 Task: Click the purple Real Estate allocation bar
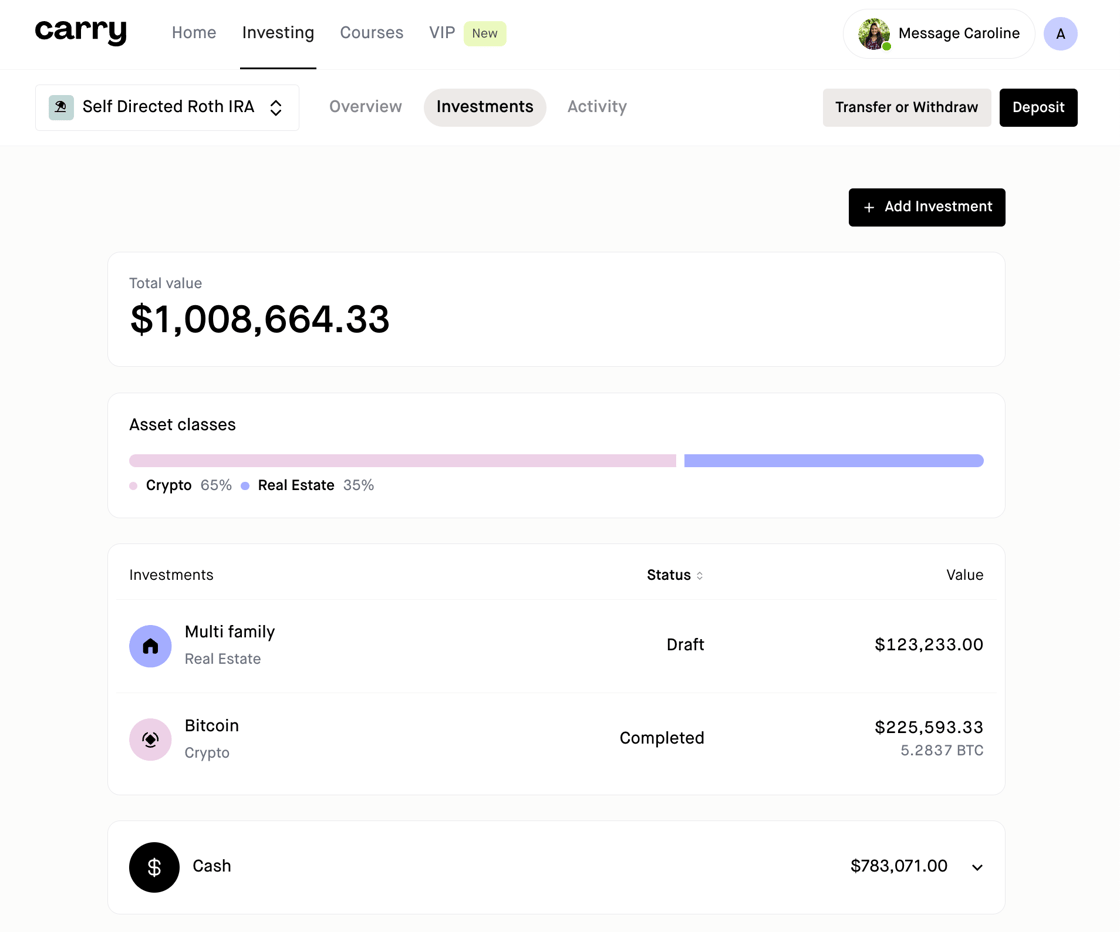pos(834,461)
